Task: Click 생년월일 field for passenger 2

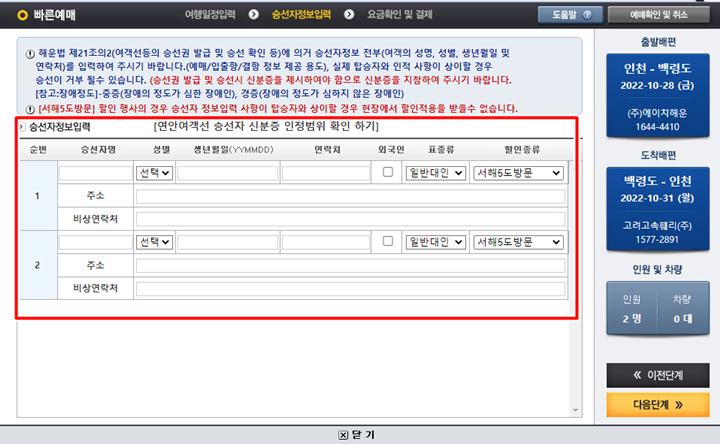Action: click(228, 242)
